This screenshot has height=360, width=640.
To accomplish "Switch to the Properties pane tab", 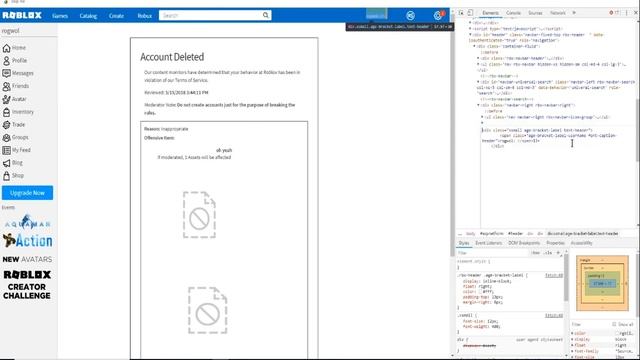I will click(x=555, y=243).
